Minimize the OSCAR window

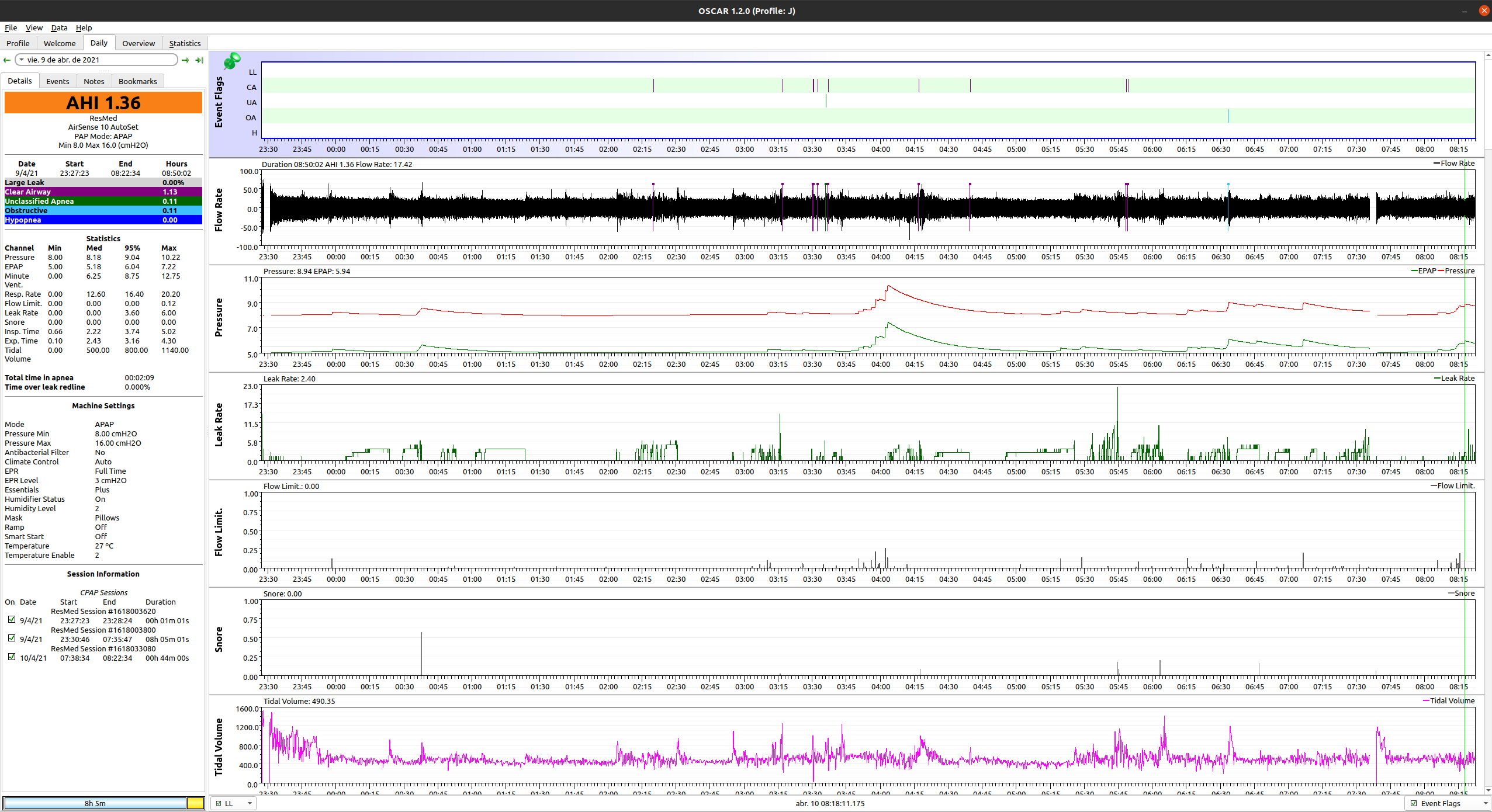click(1465, 11)
